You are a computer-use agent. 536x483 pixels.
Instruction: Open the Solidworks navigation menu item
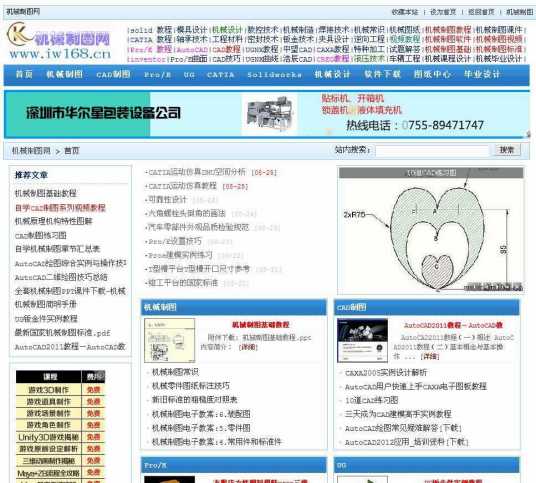point(274,75)
